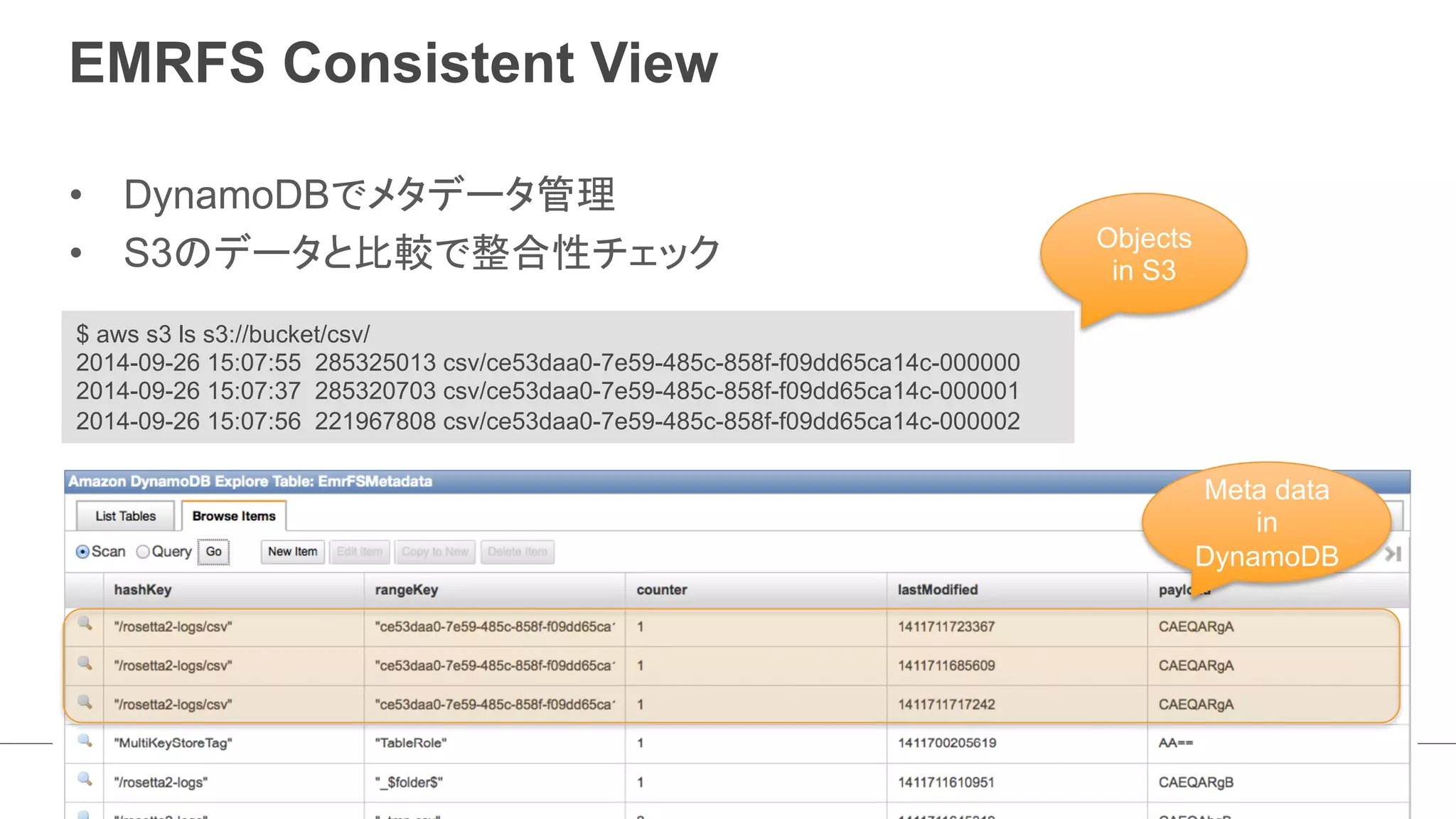Screen dimensions: 1456x819
Task: Select the Scan radio button
Action: [82, 552]
